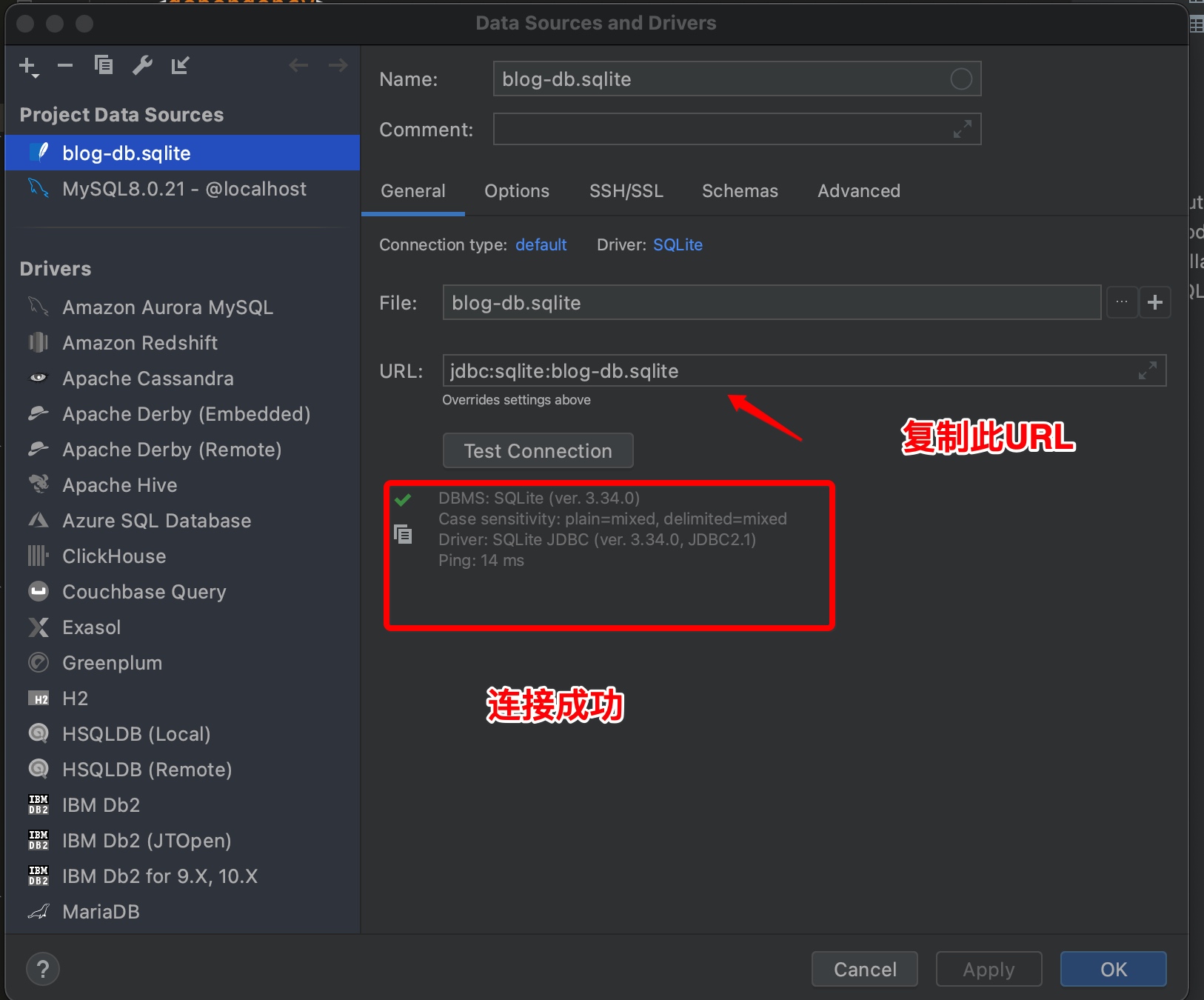Click the Test Connection button
The height and width of the screenshot is (1000, 1204).
point(538,451)
